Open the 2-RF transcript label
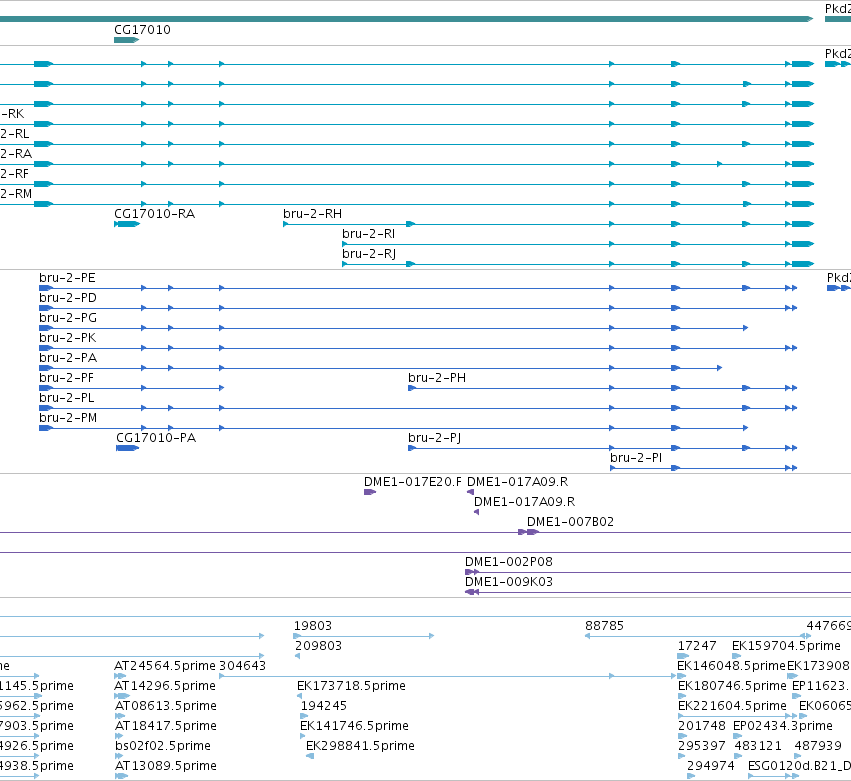 tap(15, 174)
